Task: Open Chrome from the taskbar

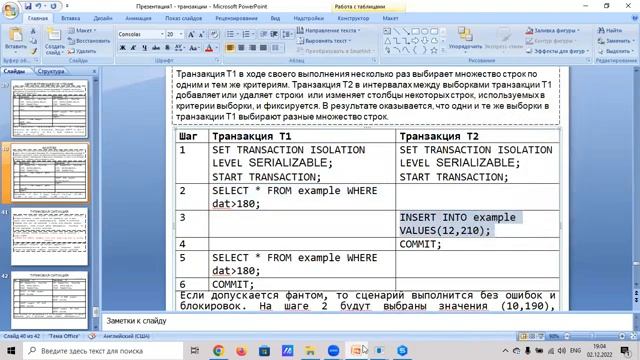Action: tap(218, 351)
